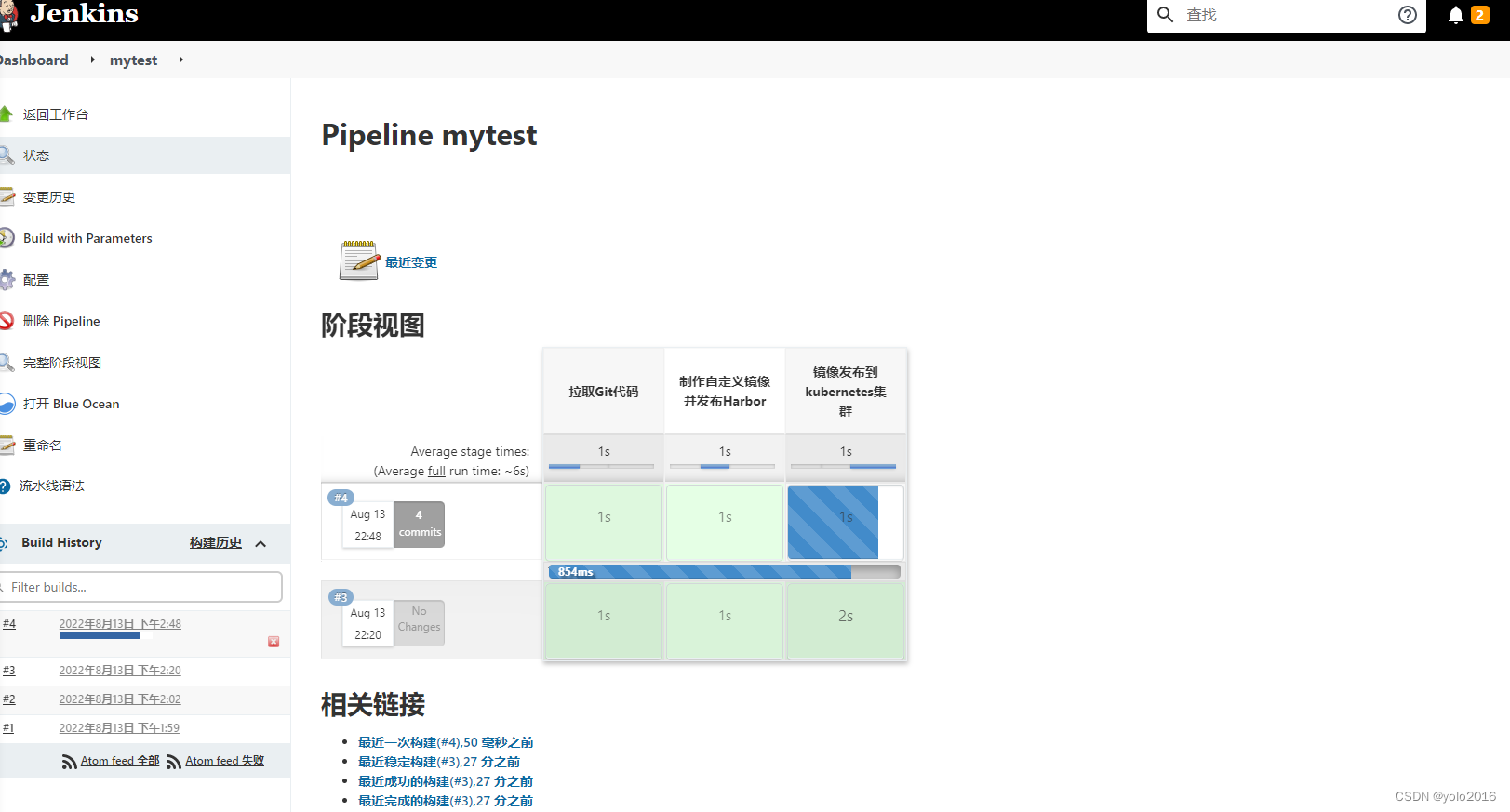Click the 4 commits box for build #4
Screen dimensions: 1510x812
[419, 525]
